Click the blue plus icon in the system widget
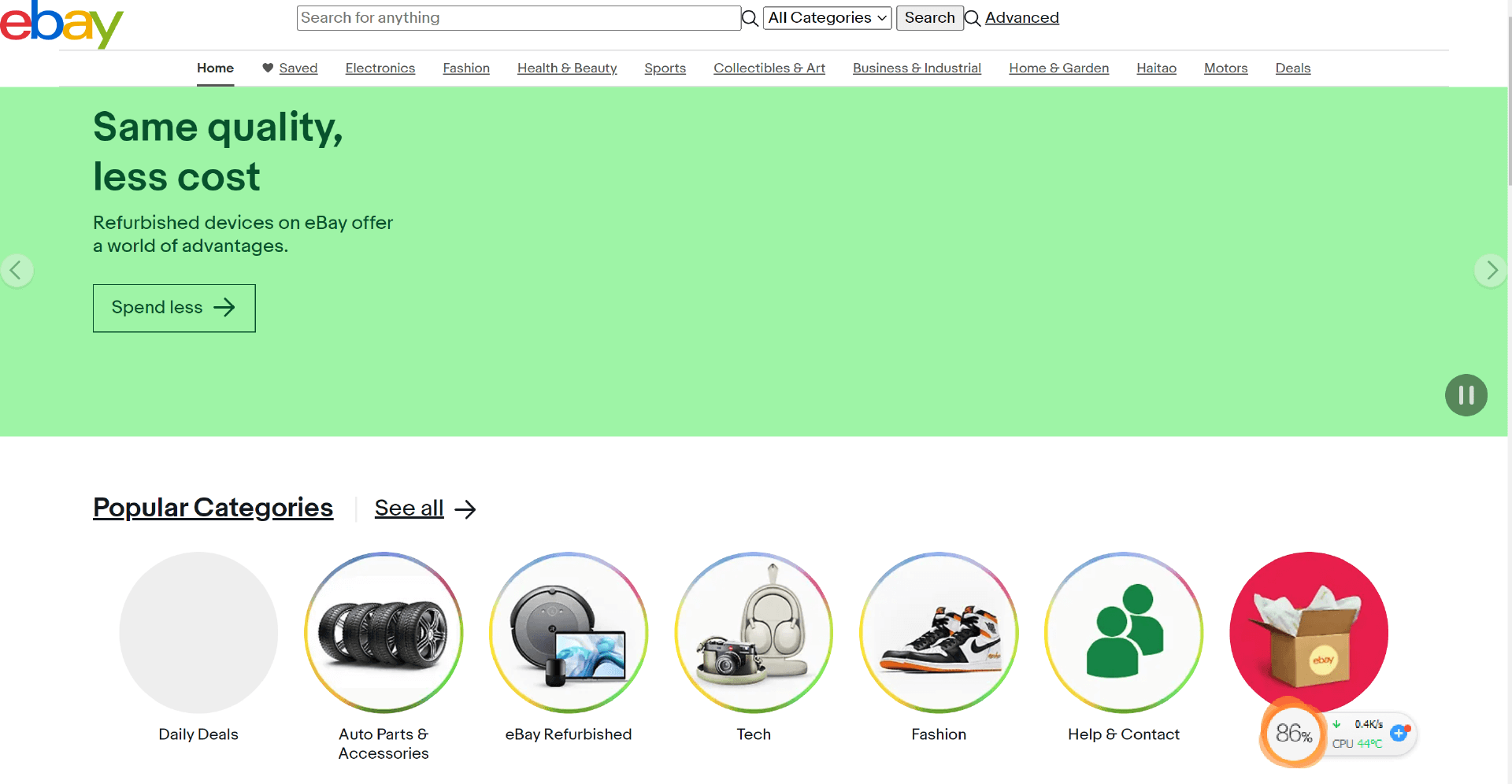1512x784 pixels. [x=1399, y=733]
